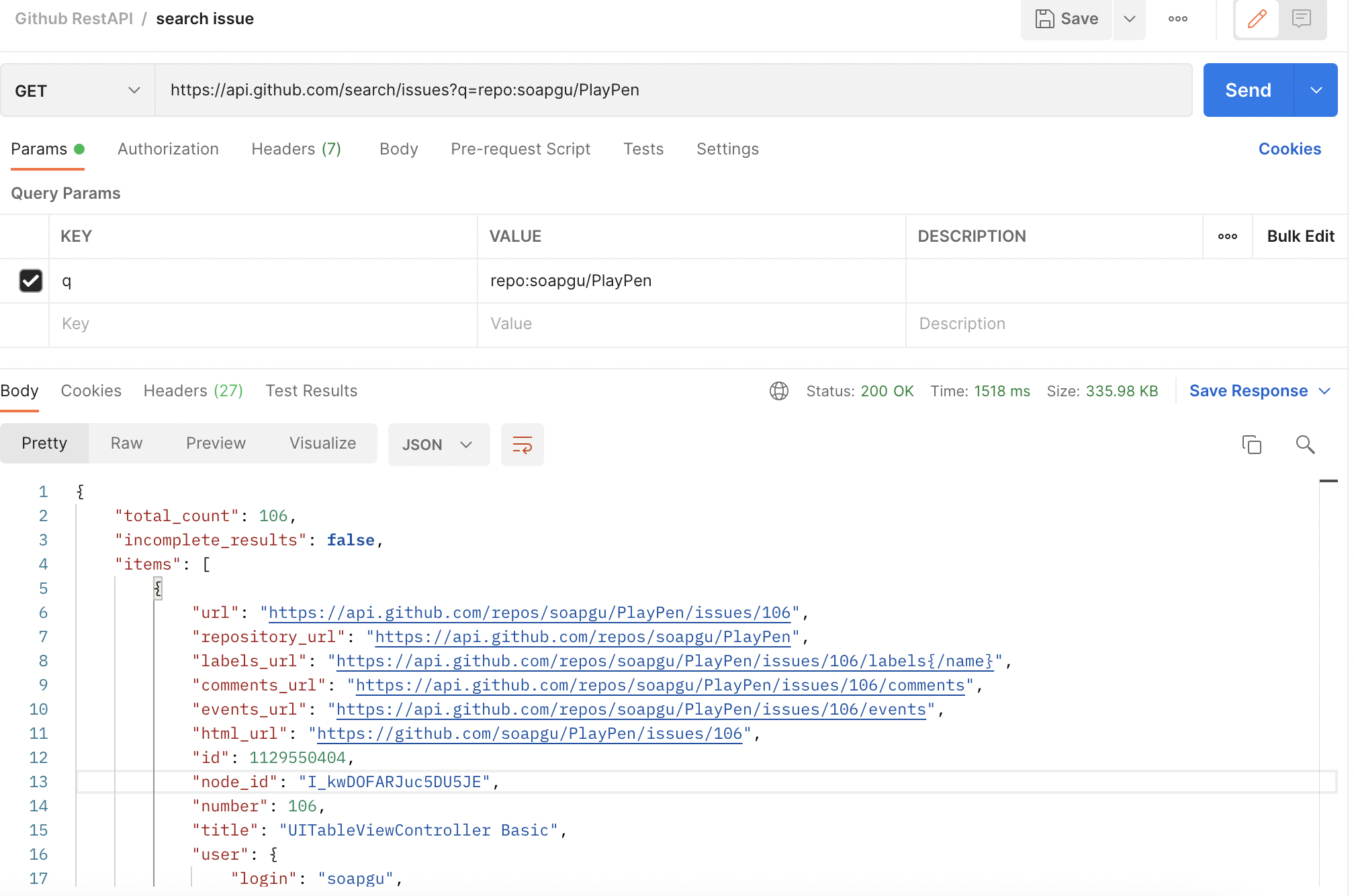Click the search issue request name
The height and width of the screenshot is (896, 1354).
[x=205, y=19]
